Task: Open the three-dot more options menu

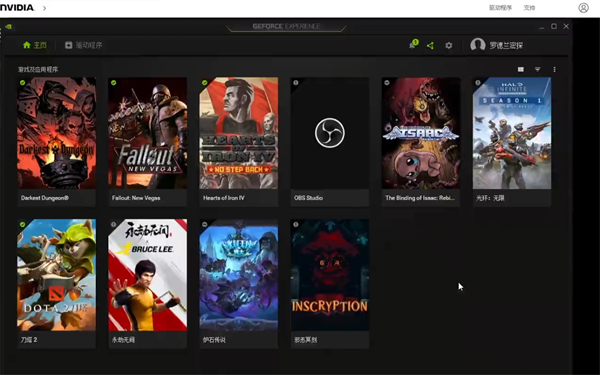Action: [554, 69]
